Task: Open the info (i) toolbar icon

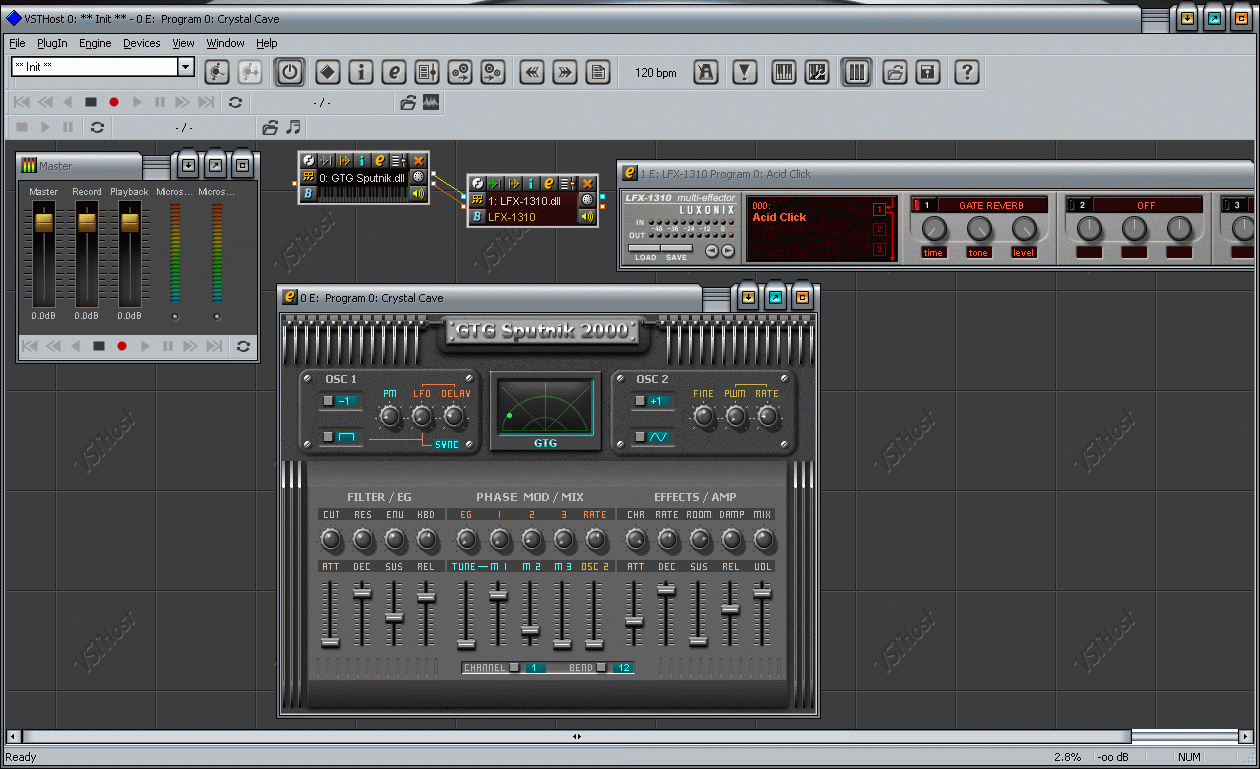Action: pos(361,72)
